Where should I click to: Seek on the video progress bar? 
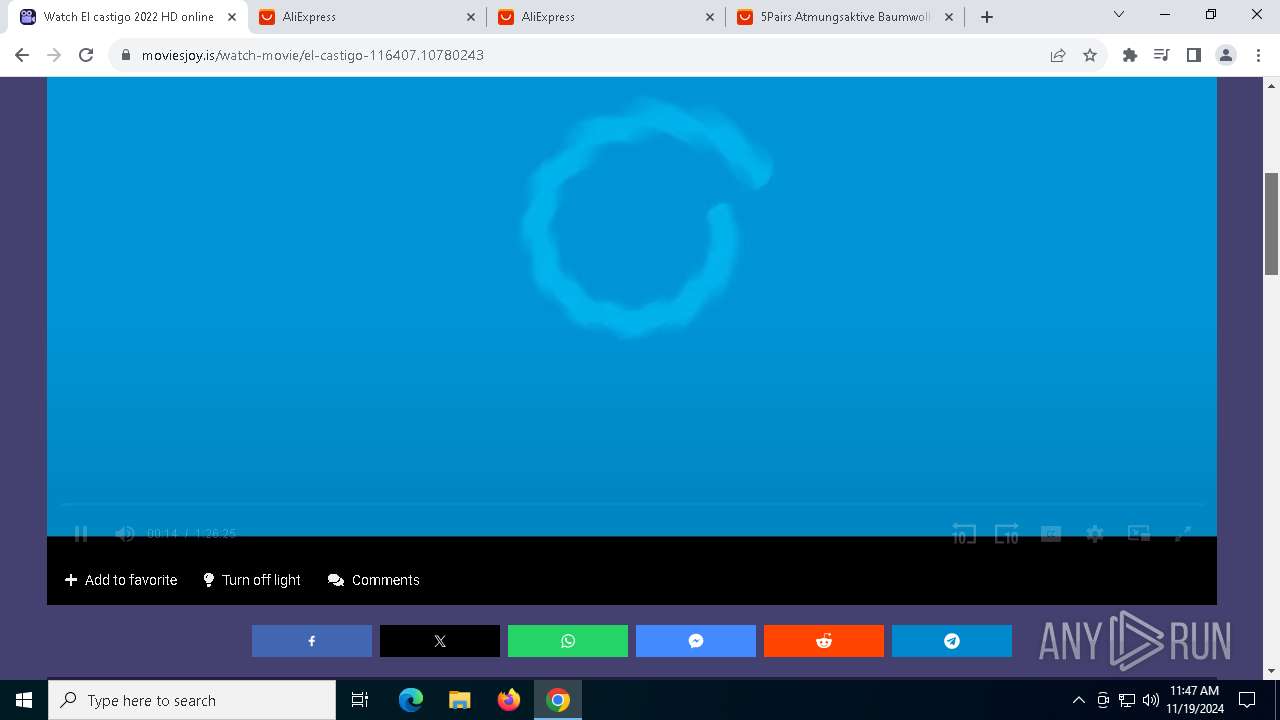[x=632, y=505]
